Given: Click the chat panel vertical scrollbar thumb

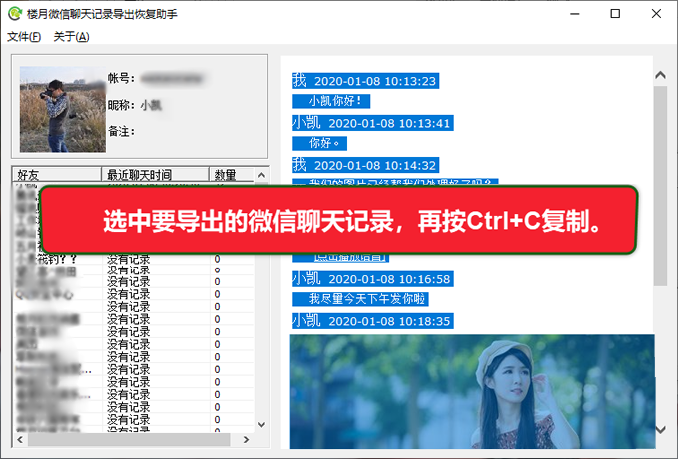Looking at the screenshot, I should point(660,186).
